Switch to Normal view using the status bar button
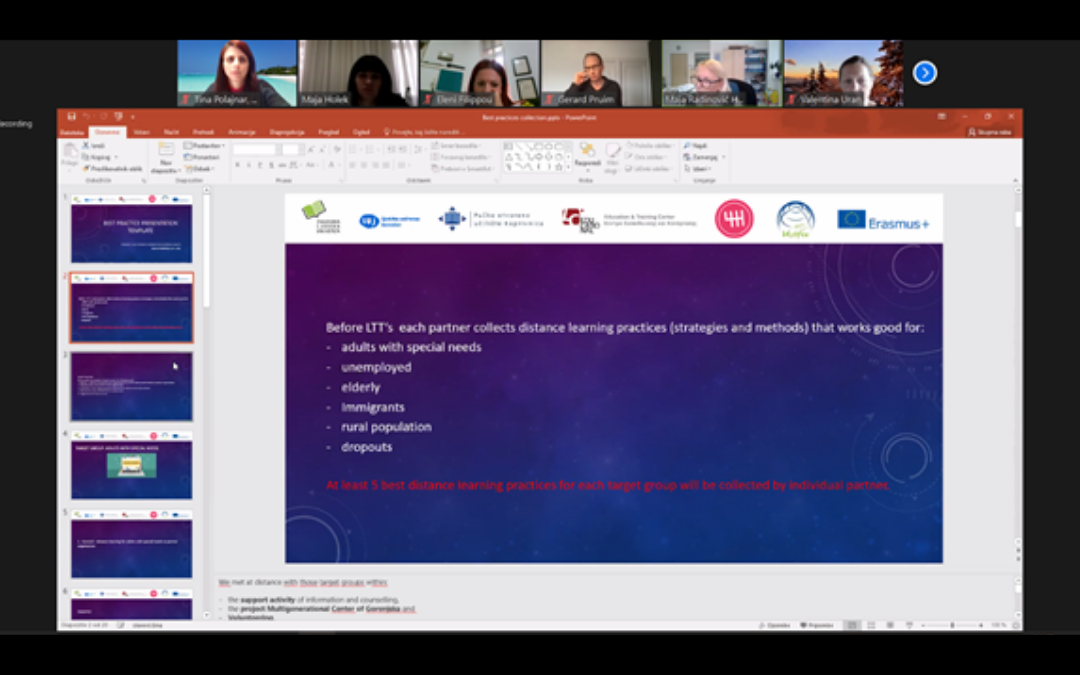Screen dimensions: 1080x675 tap(851, 625)
